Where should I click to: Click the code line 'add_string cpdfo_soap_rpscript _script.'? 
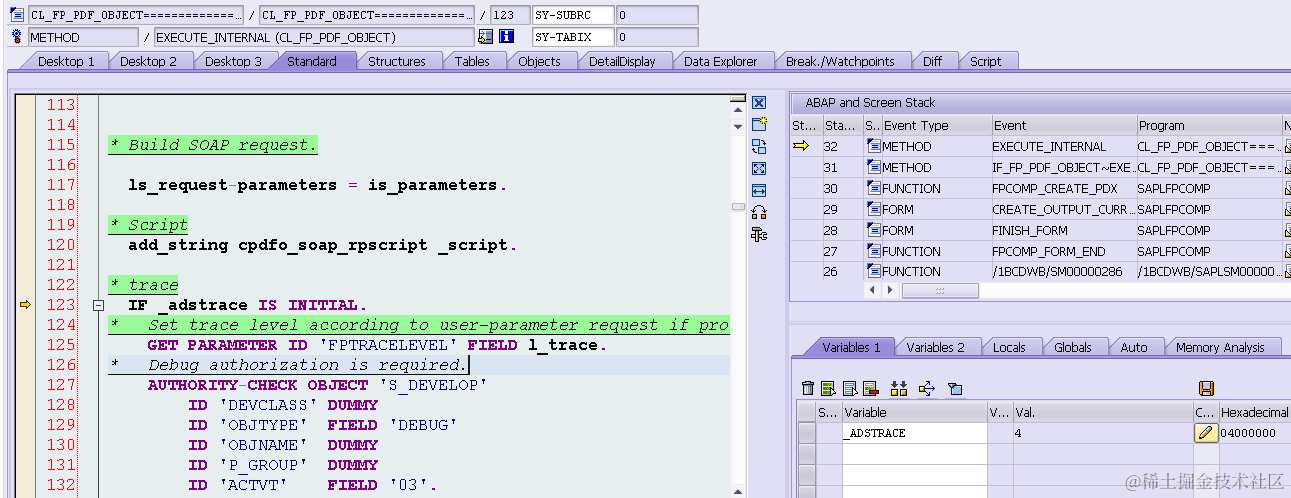pos(322,245)
